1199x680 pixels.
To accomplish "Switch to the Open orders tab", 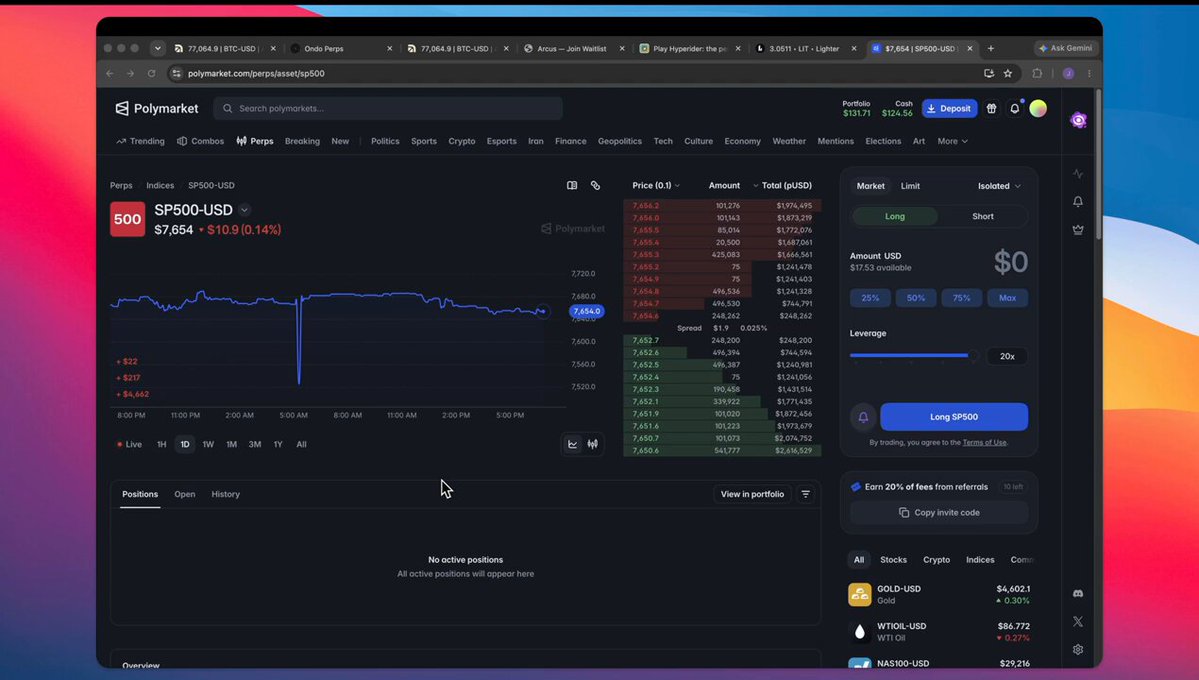I will [184, 494].
